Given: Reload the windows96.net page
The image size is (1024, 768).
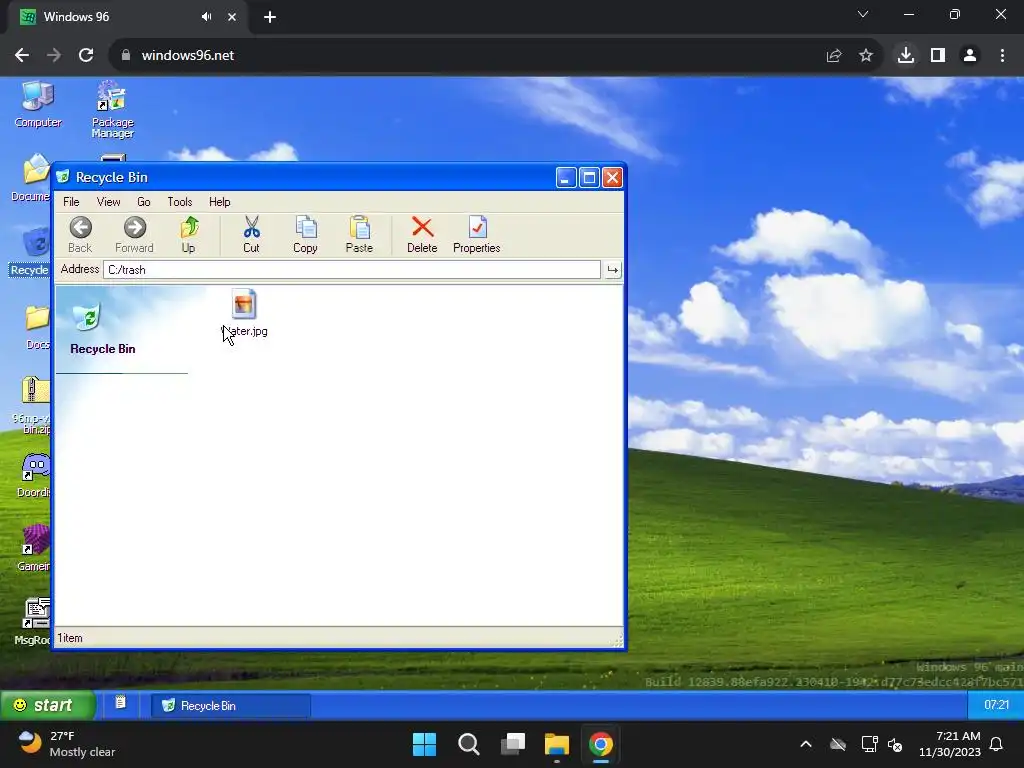Looking at the screenshot, I should pyautogui.click(x=86, y=56).
